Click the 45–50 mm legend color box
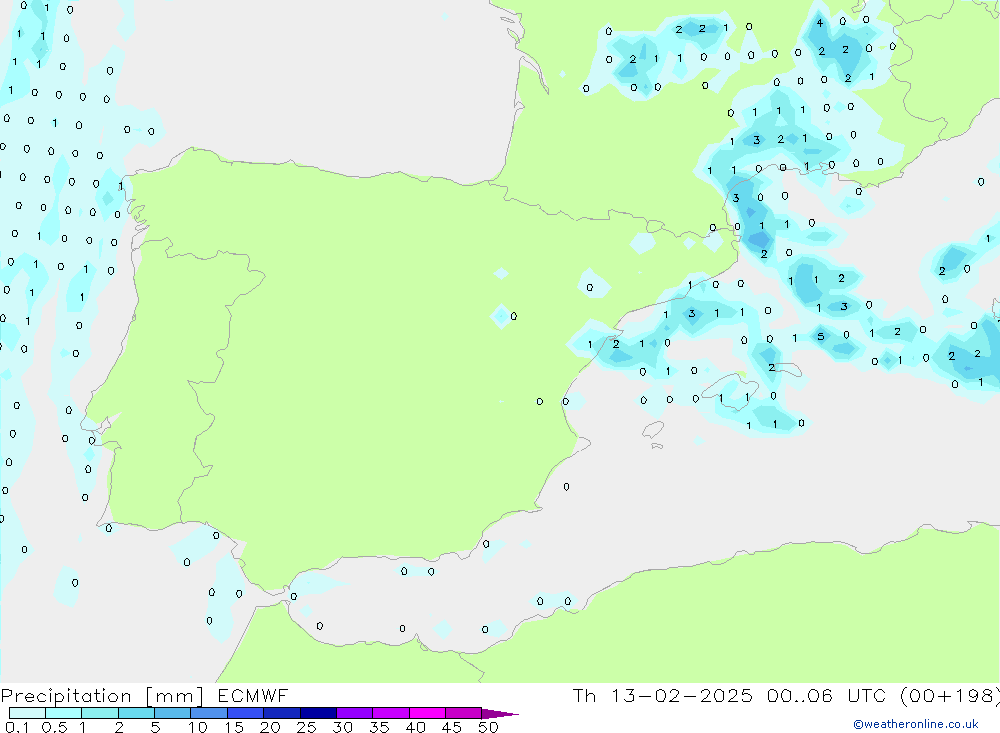This screenshot has height=733, width=1000. point(463,713)
